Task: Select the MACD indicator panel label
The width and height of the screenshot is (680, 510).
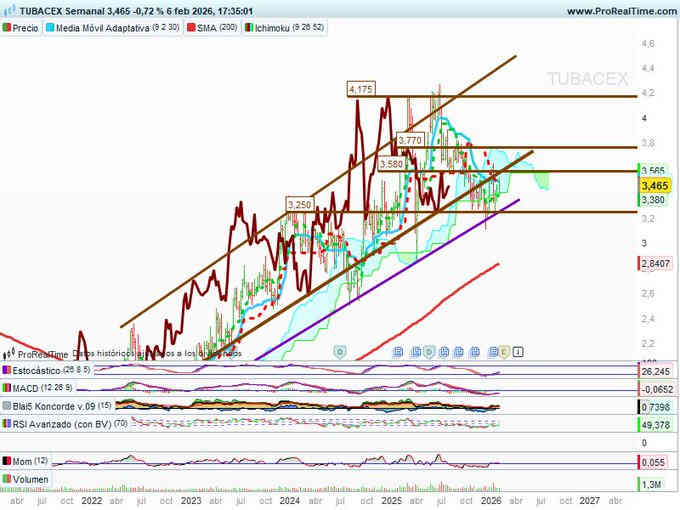Action: 28,387
